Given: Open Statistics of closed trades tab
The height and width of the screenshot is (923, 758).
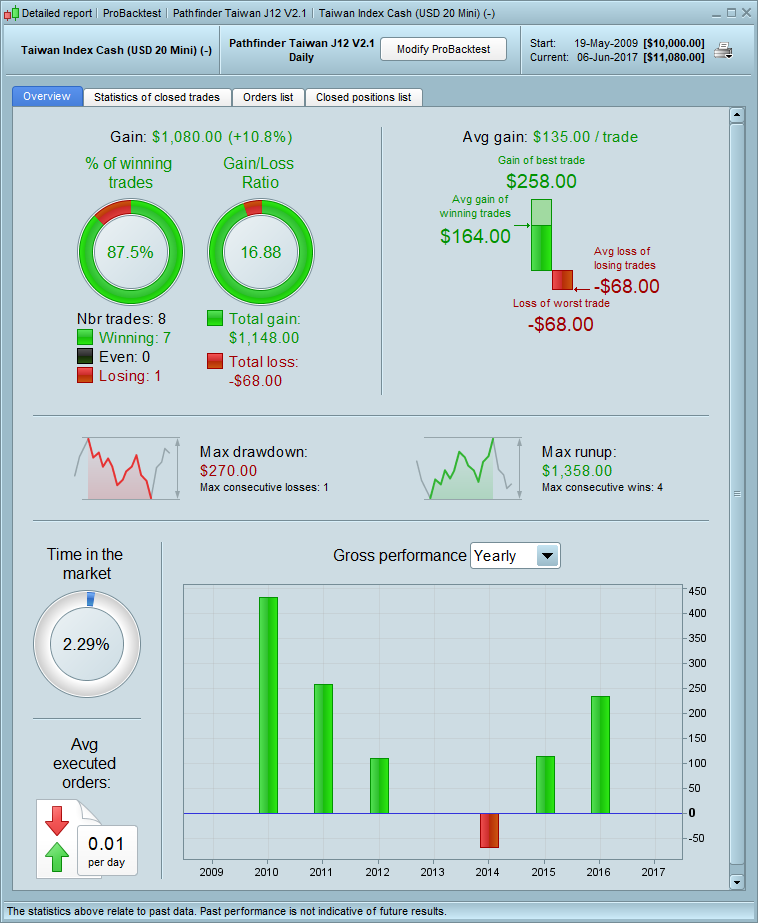Looking at the screenshot, I should click(157, 97).
